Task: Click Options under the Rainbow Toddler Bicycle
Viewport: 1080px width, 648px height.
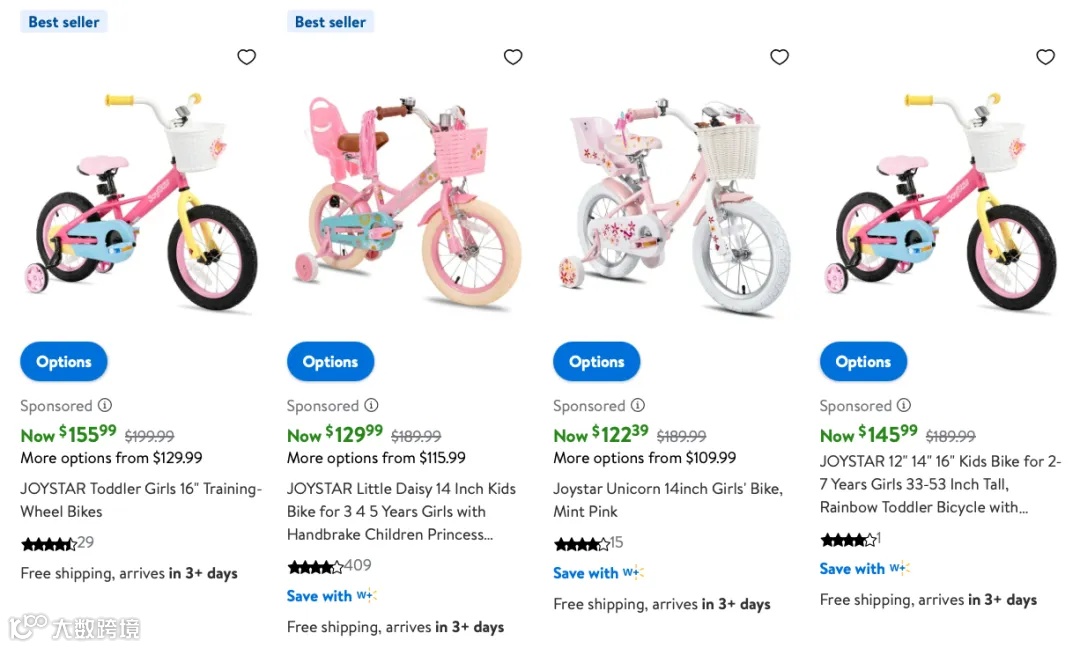Action: (863, 362)
